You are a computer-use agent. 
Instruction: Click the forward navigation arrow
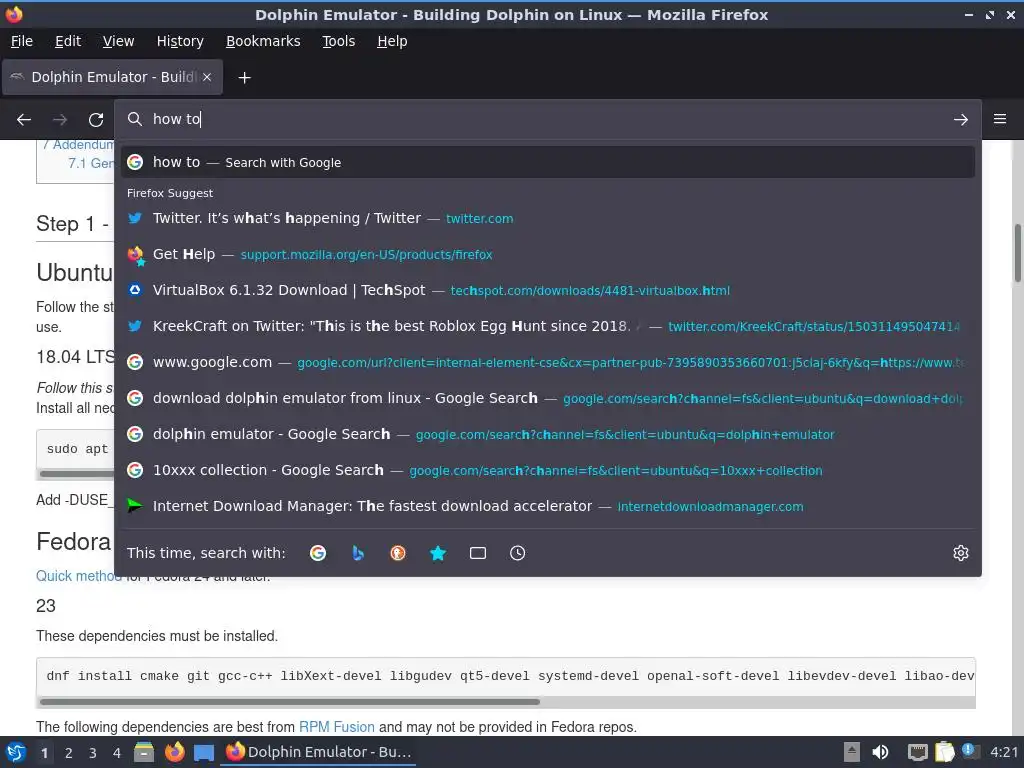tap(60, 120)
